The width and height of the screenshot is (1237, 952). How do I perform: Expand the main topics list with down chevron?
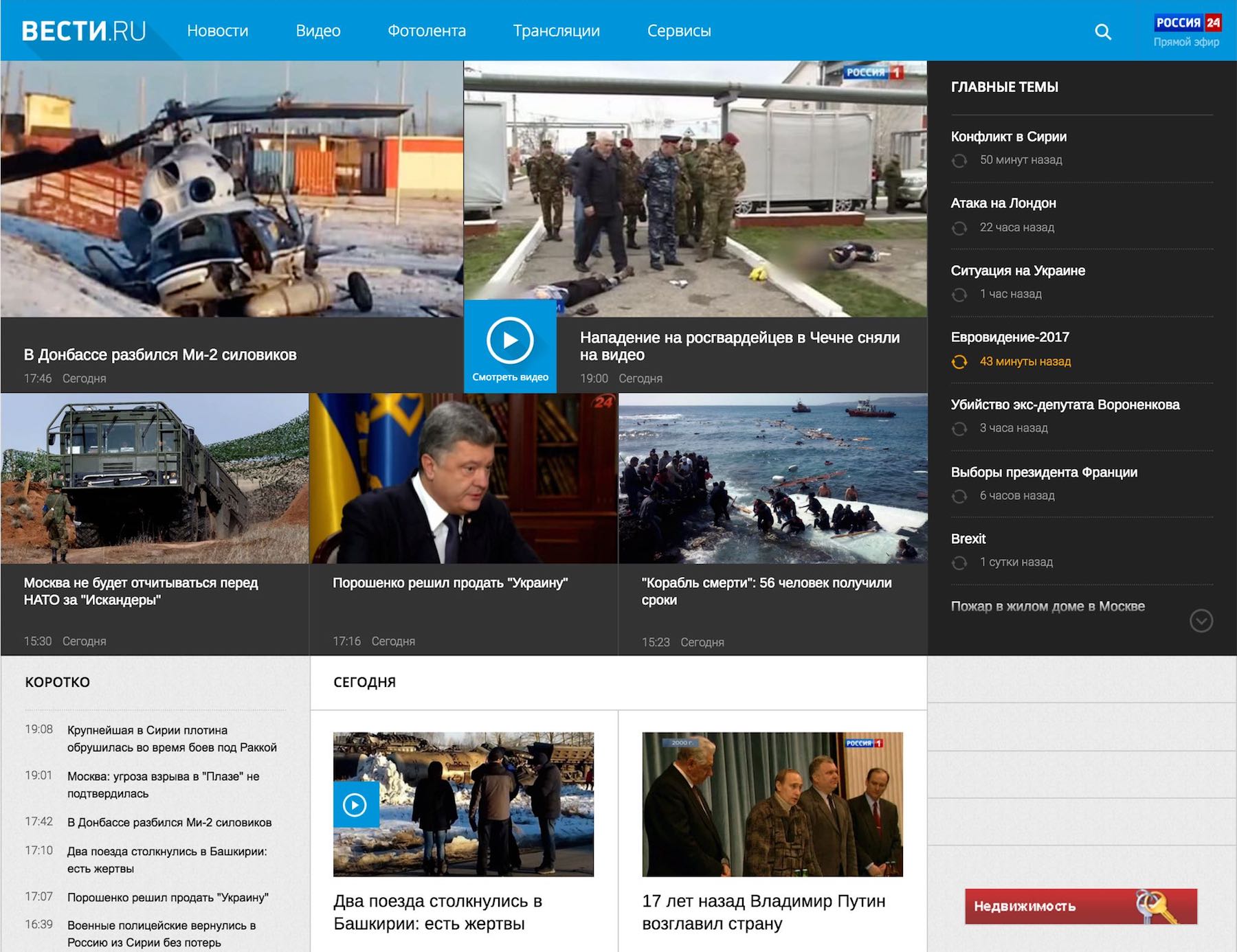1201,621
